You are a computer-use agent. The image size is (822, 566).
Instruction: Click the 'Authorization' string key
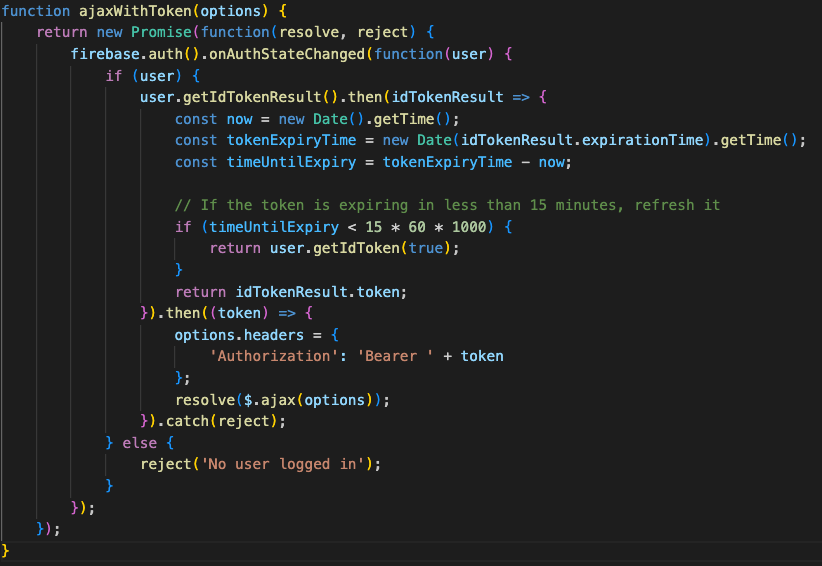(x=274, y=356)
